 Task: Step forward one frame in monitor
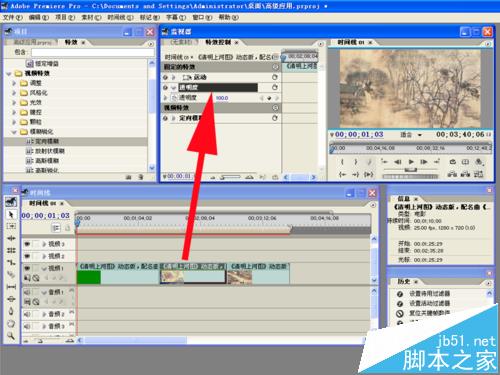[x=424, y=162]
